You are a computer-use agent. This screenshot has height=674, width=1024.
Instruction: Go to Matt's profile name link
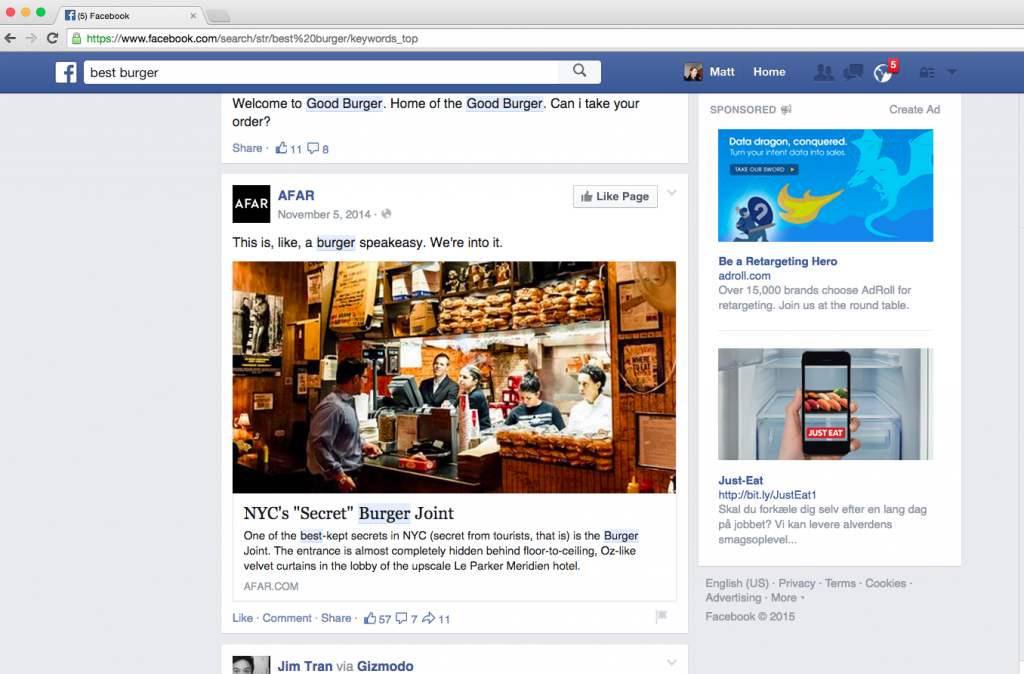(x=722, y=72)
